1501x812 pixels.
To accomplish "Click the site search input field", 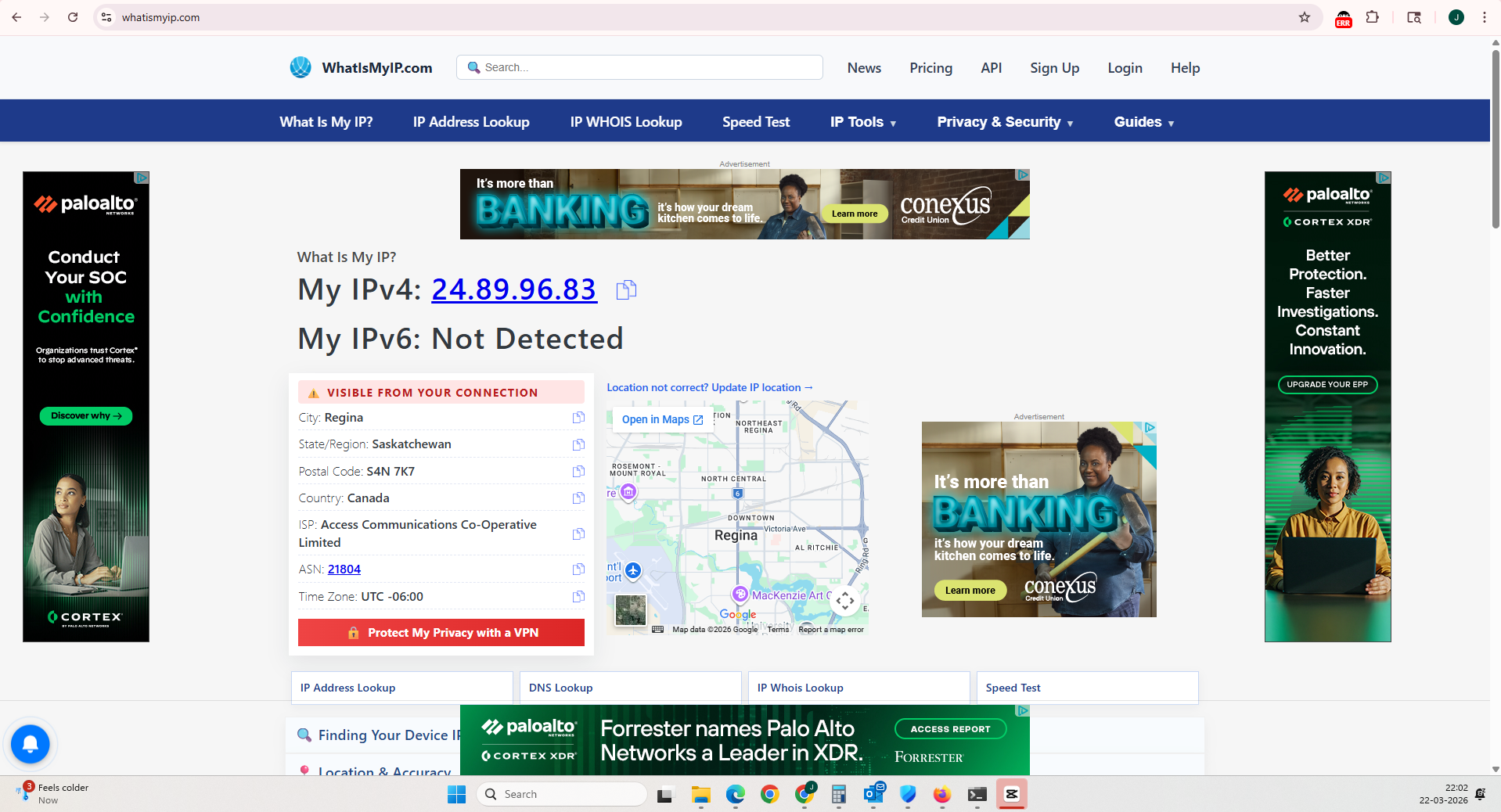I will tap(648, 67).
